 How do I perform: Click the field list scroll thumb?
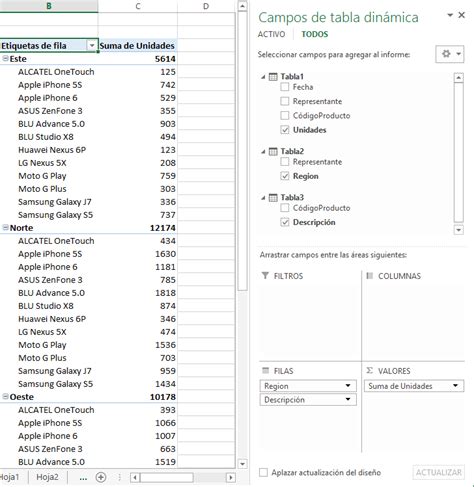[459, 152]
